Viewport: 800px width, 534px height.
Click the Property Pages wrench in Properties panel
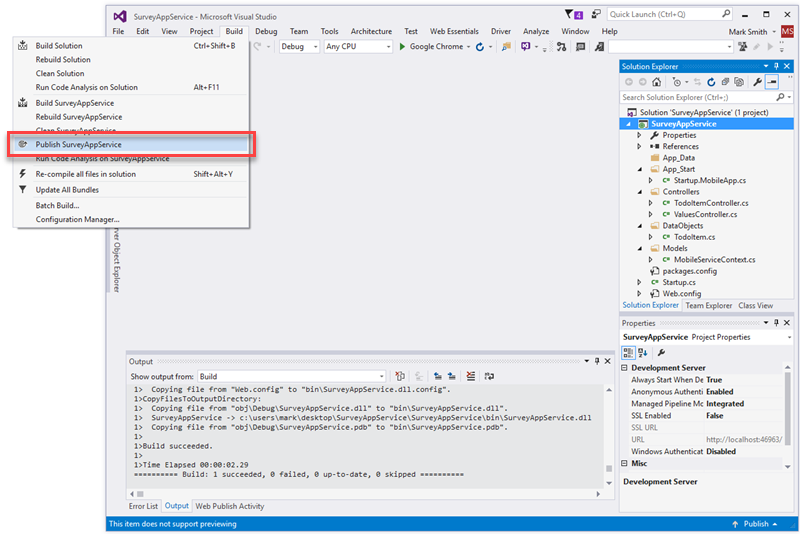tap(661, 352)
